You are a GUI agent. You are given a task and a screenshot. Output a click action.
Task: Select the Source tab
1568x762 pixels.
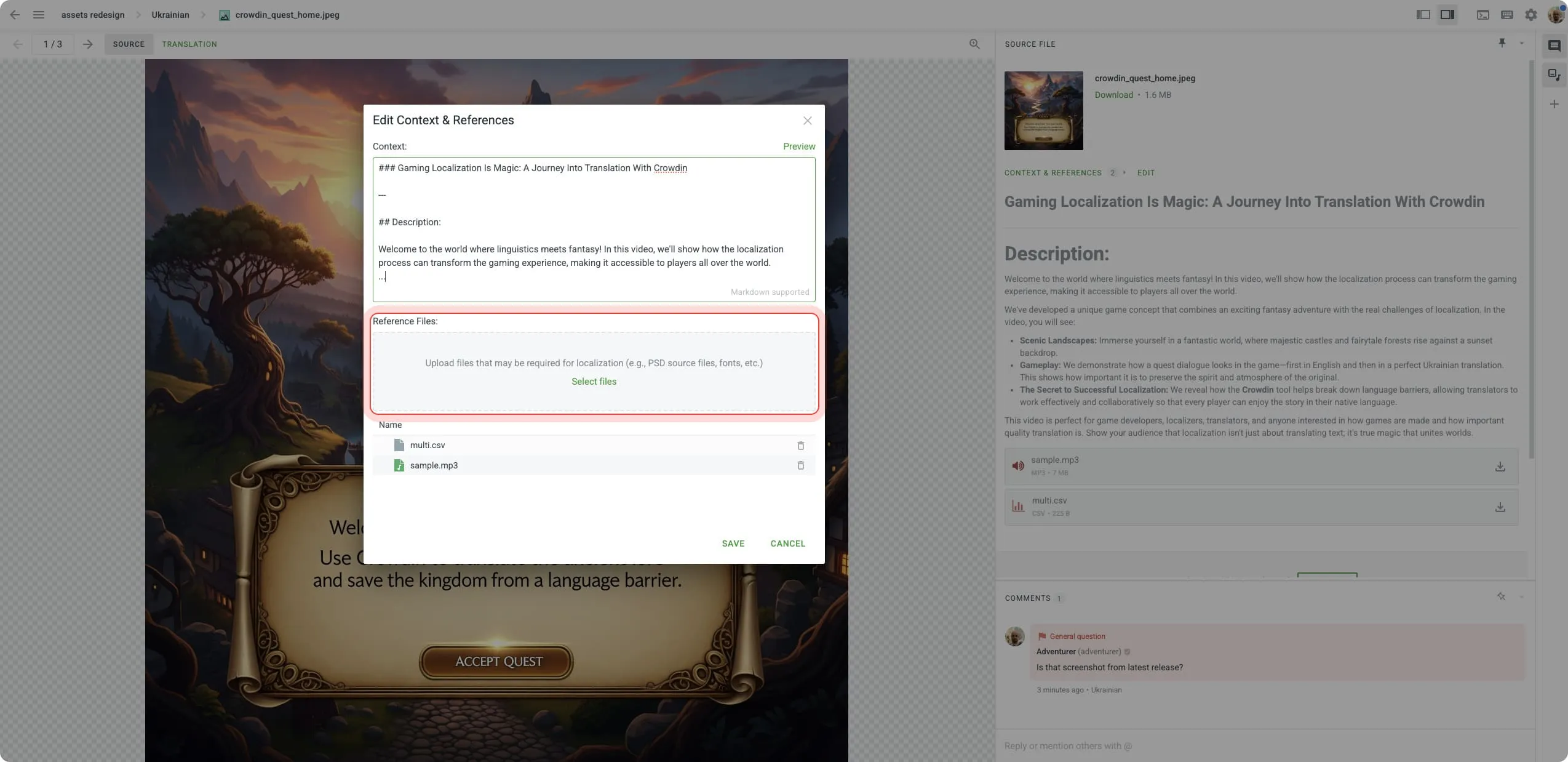pos(129,44)
